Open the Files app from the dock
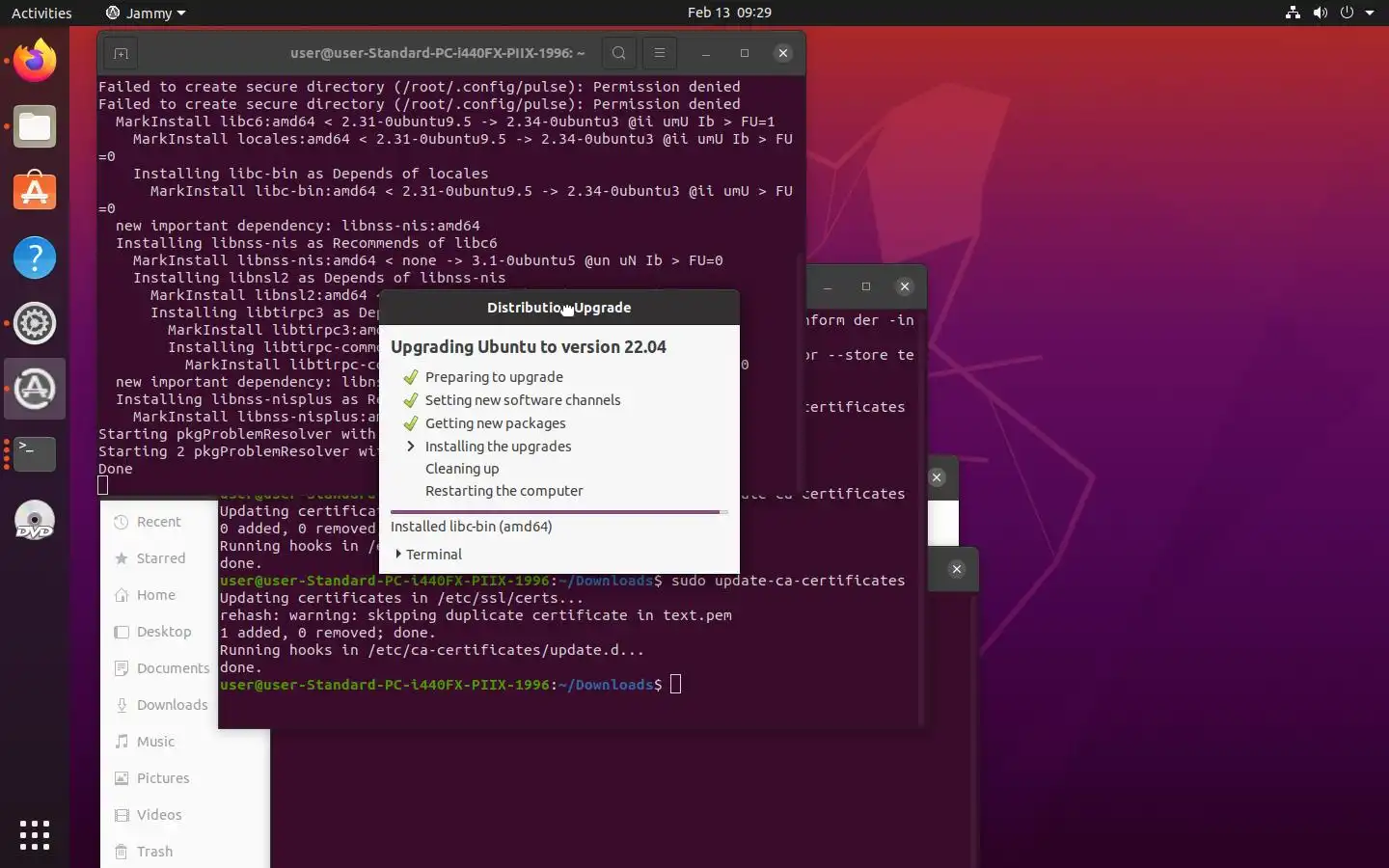The height and width of the screenshot is (868, 1389). point(35,126)
